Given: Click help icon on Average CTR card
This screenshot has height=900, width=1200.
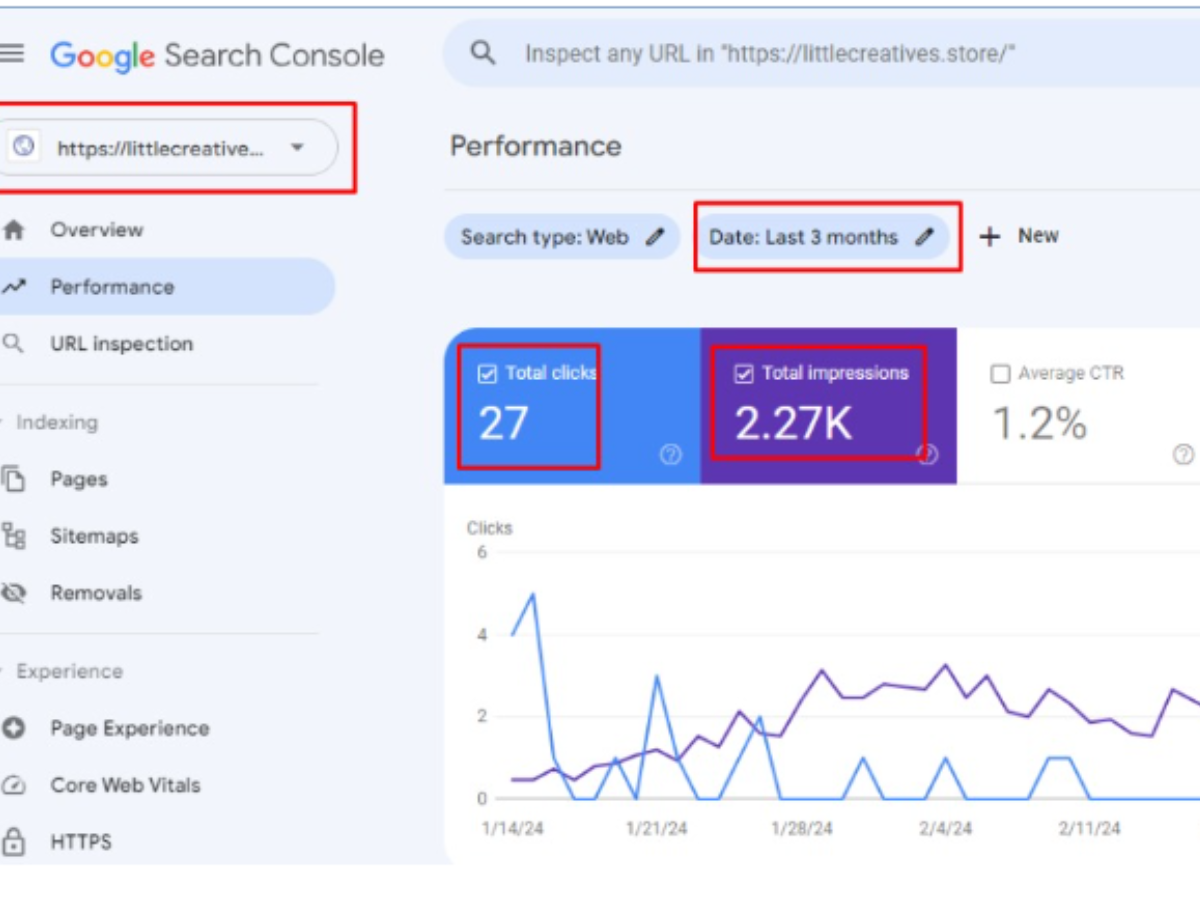Looking at the screenshot, I should 1182,455.
